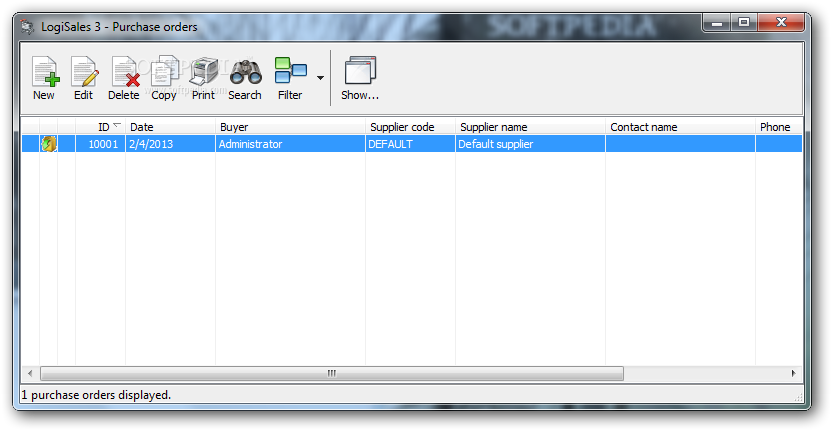The image size is (832, 431).
Task: Sort by the Supplier code column header
Action: 410,127
